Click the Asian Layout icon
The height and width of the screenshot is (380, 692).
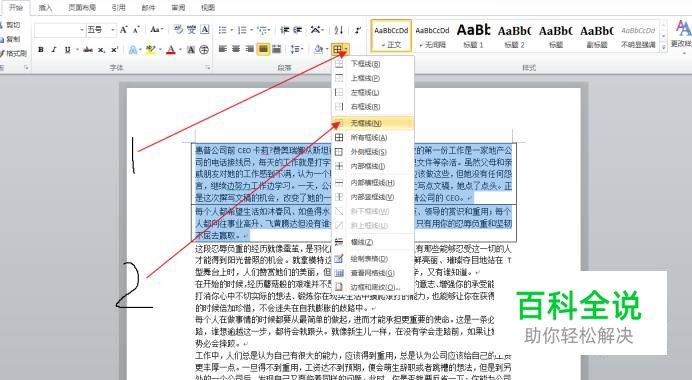point(316,30)
